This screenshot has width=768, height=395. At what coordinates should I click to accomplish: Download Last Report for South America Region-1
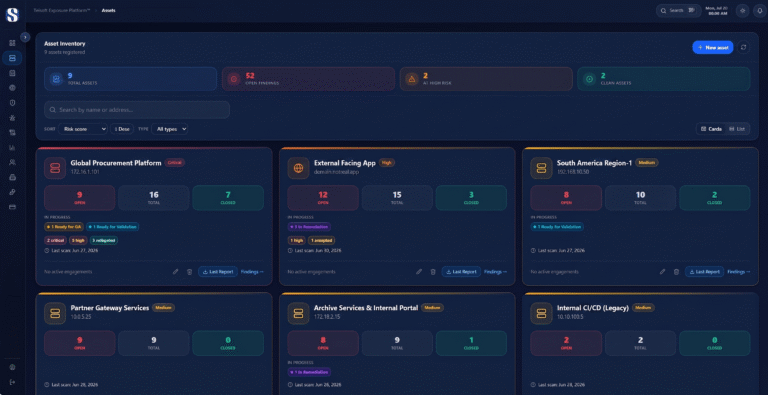pos(704,272)
